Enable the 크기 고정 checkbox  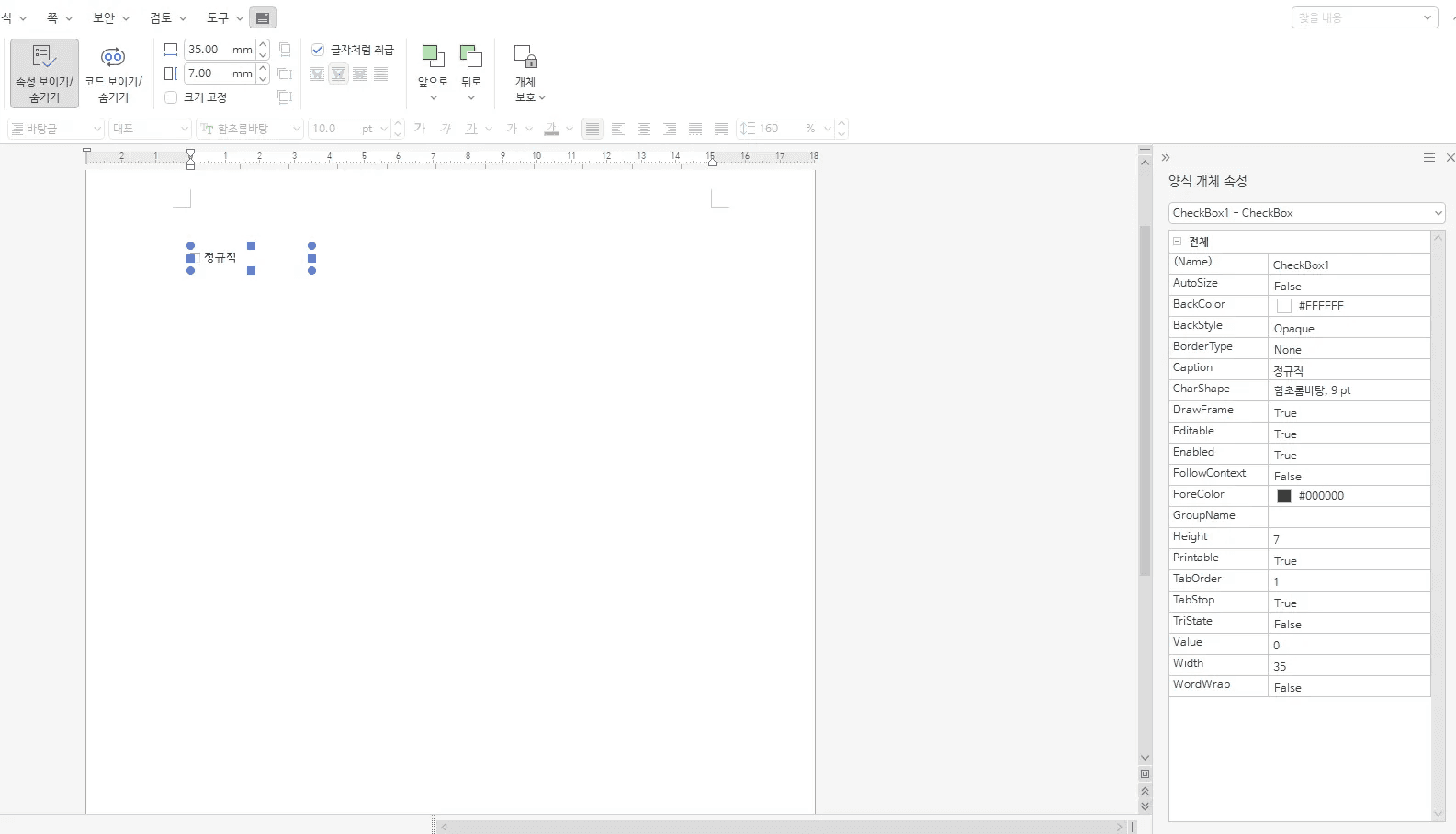171,97
